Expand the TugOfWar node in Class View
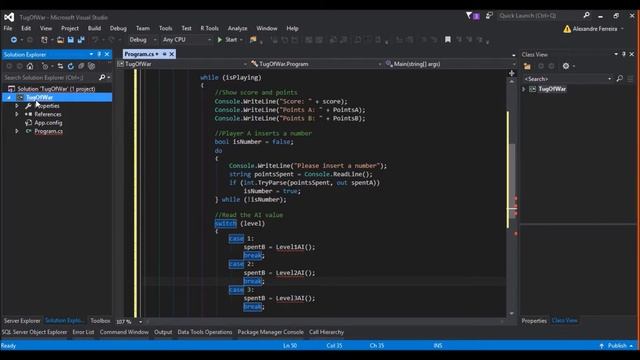 (524, 89)
